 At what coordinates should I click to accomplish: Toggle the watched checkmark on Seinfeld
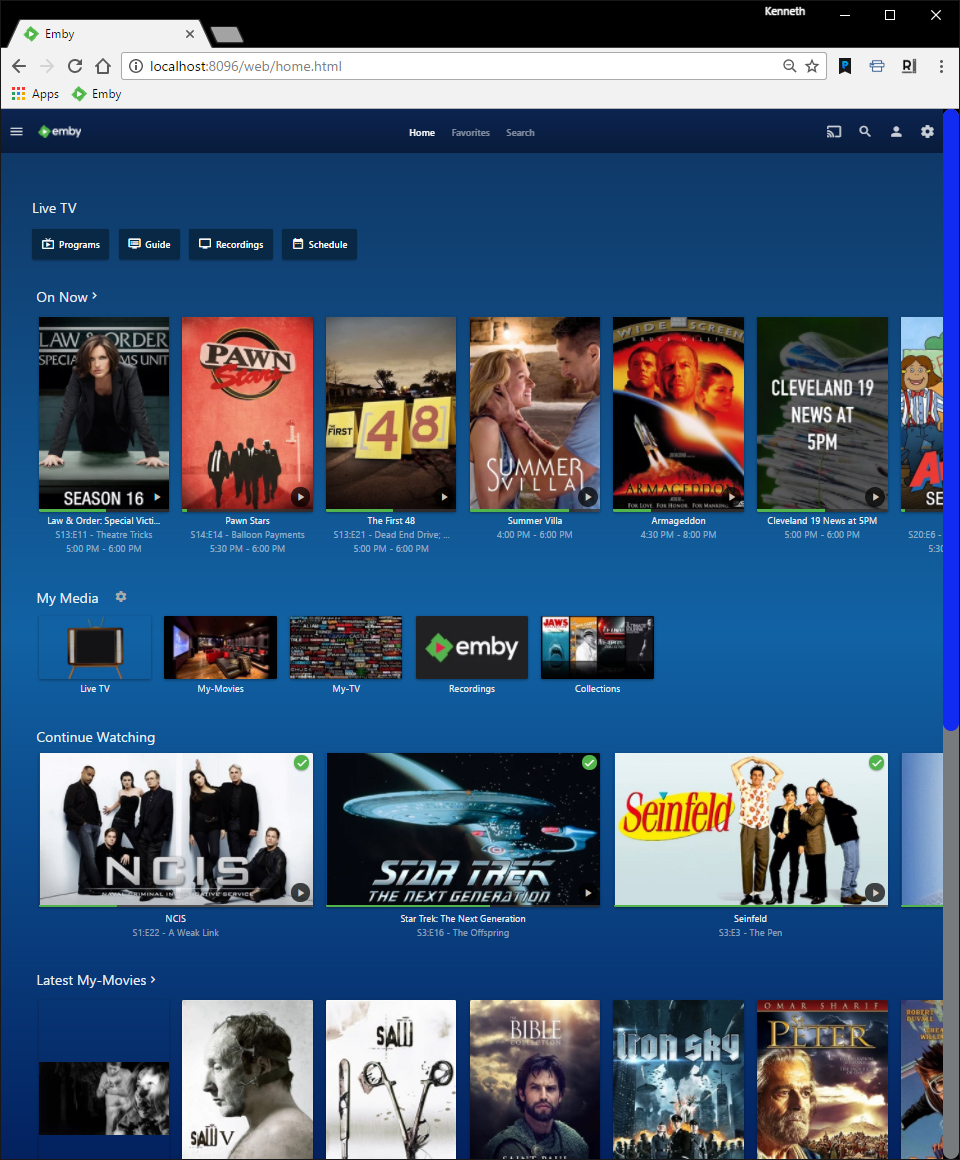876,763
